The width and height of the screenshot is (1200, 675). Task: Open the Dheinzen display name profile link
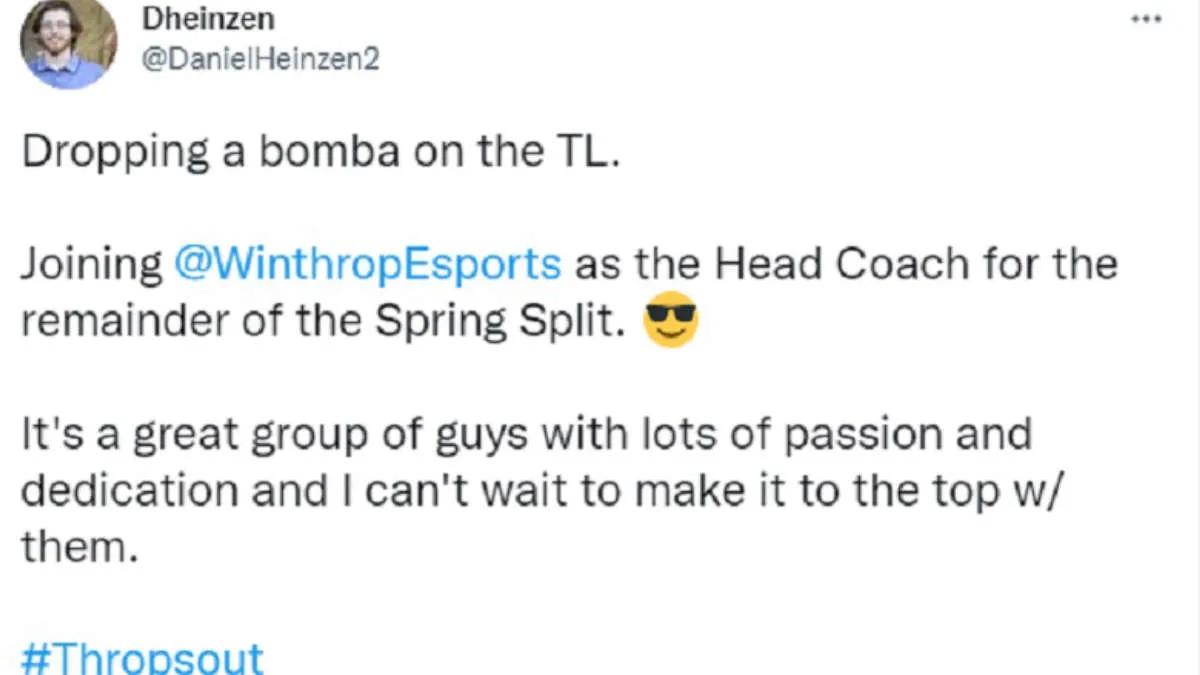pos(207,18)
